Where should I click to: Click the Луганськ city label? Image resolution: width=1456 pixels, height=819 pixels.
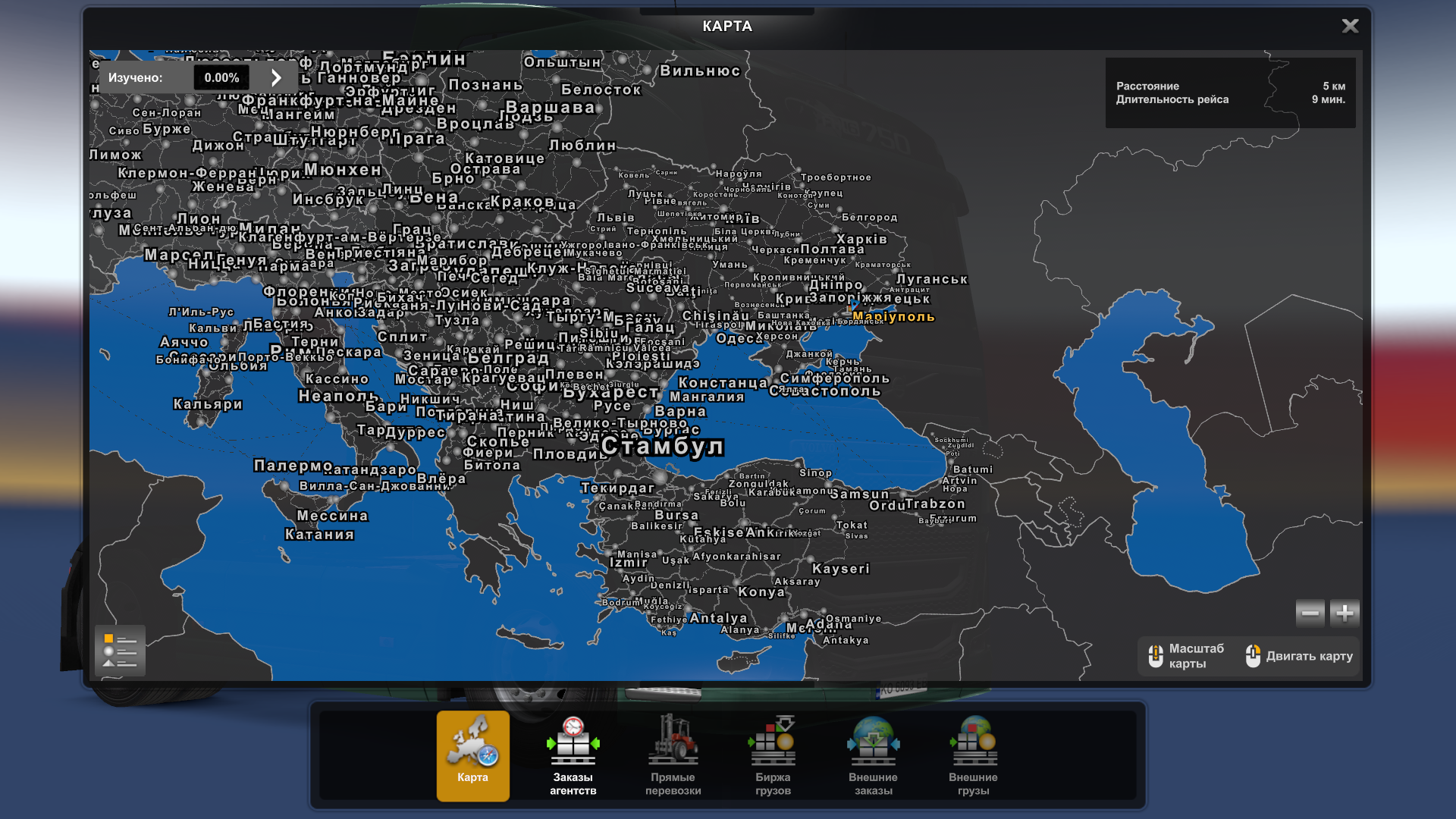[x=932, y=279]
